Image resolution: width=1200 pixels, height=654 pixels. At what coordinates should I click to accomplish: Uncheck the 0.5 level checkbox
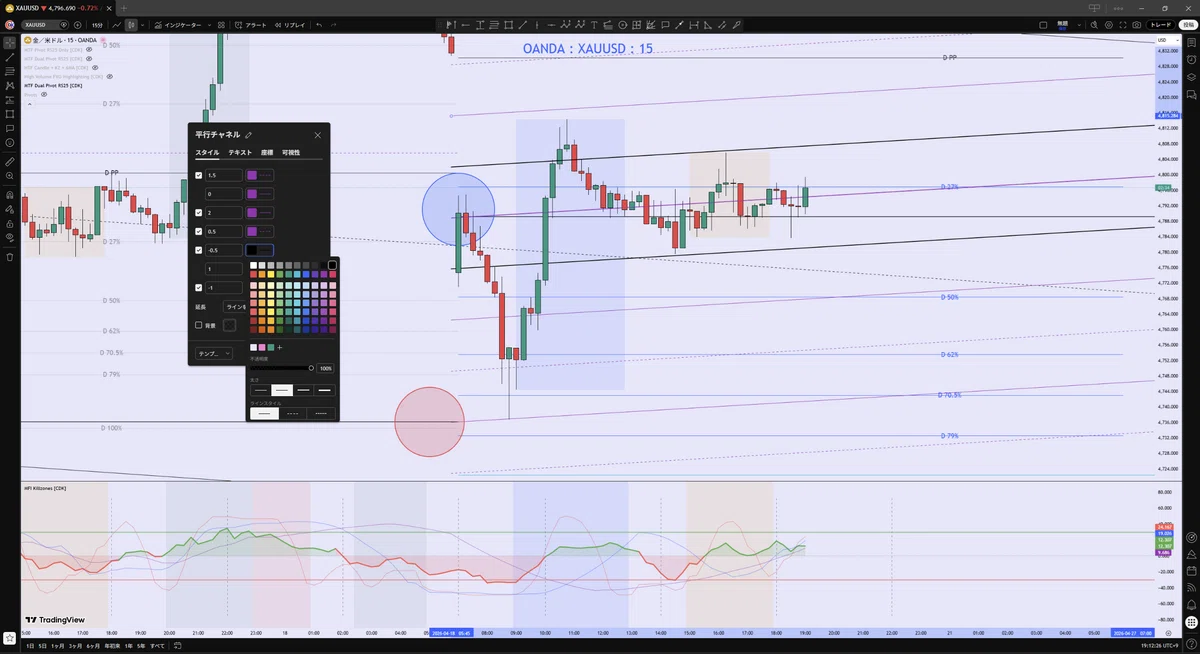[198, 231]
